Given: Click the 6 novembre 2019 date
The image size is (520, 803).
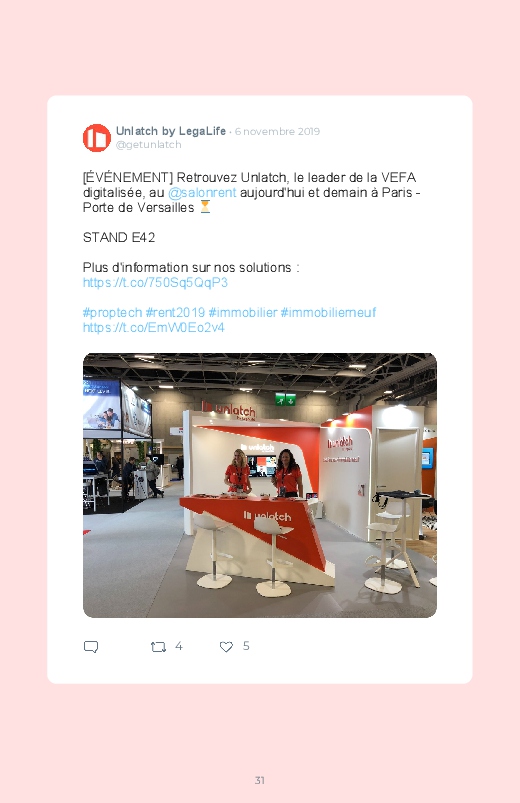Looking at the screenshot, I should point(277,132).
